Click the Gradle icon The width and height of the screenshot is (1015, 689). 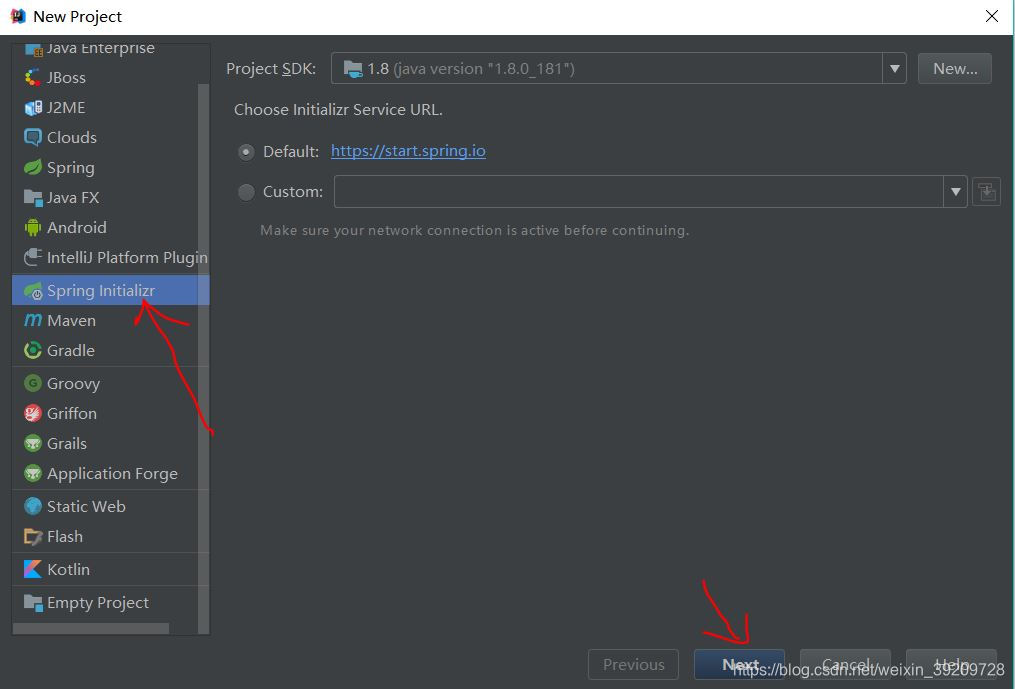(32, 350)
